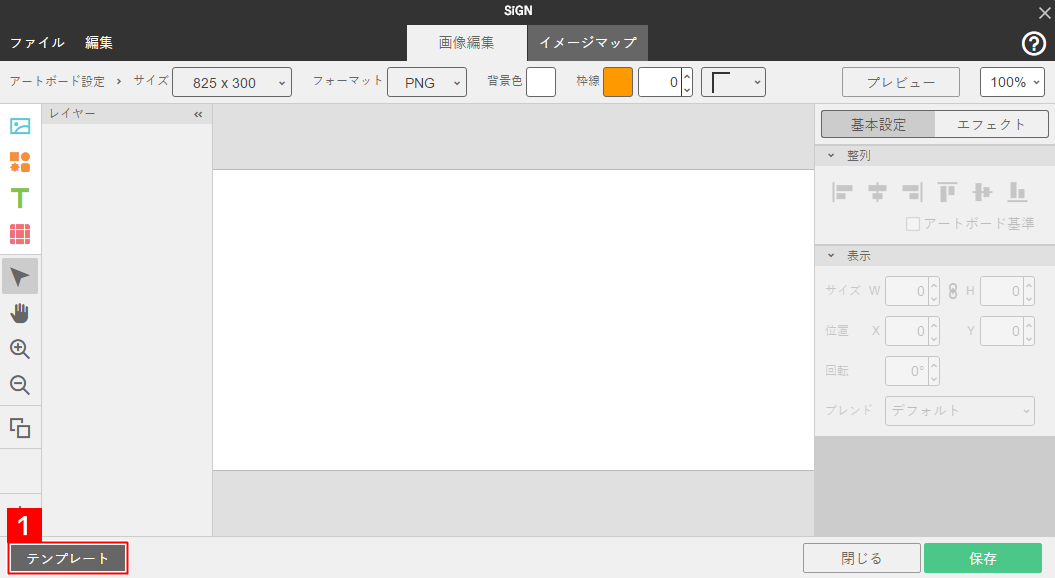Viewport: 1055px width, 578px height.
Task: Open the help question mark icon
Action: 1033,44
